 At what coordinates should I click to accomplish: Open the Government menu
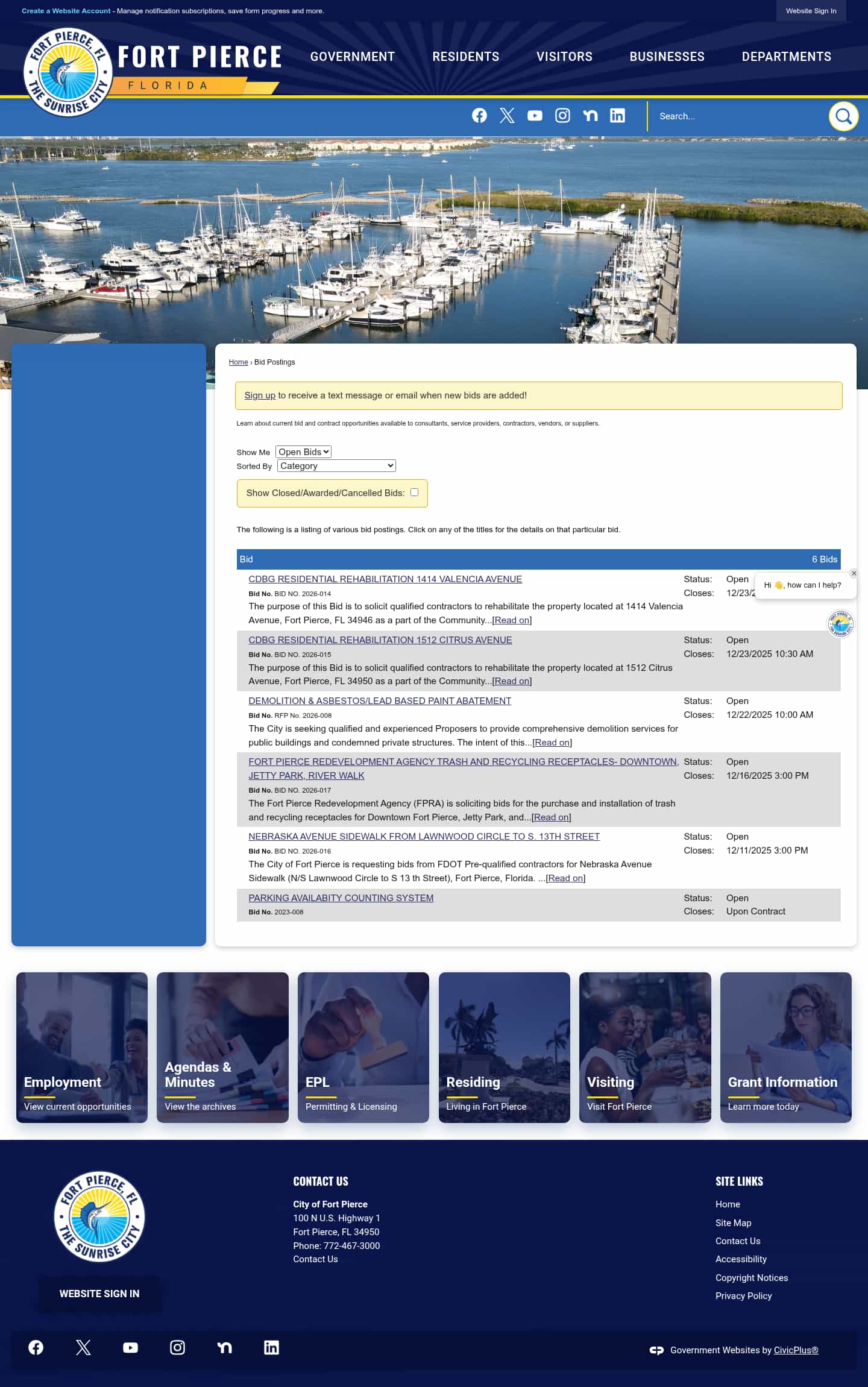(x=353, y=57)
